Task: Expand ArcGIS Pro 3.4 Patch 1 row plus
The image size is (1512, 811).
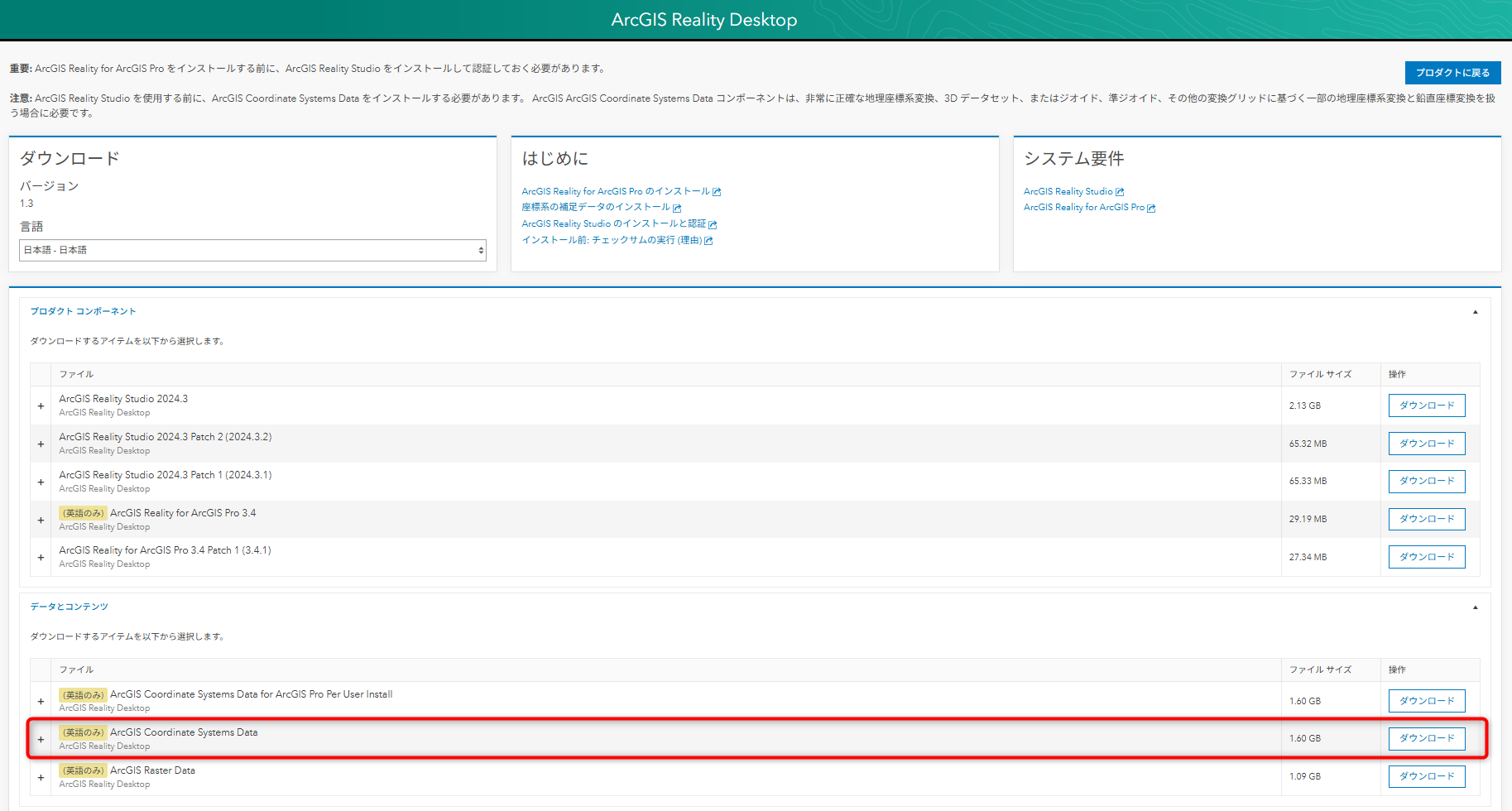Action: 41,558
